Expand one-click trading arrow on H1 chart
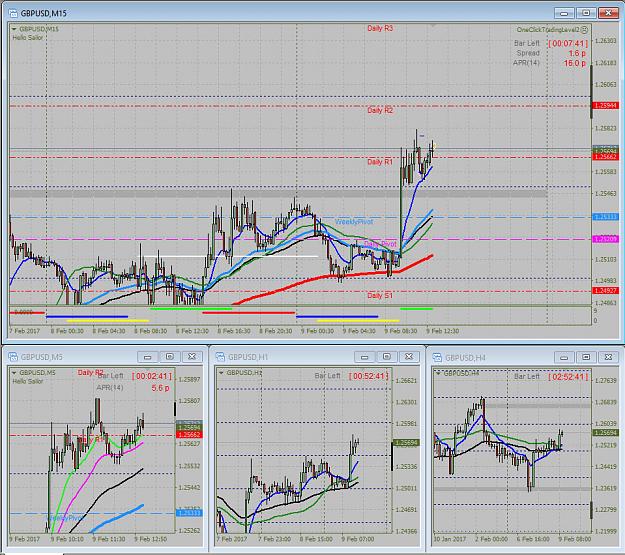 point(222,373)
